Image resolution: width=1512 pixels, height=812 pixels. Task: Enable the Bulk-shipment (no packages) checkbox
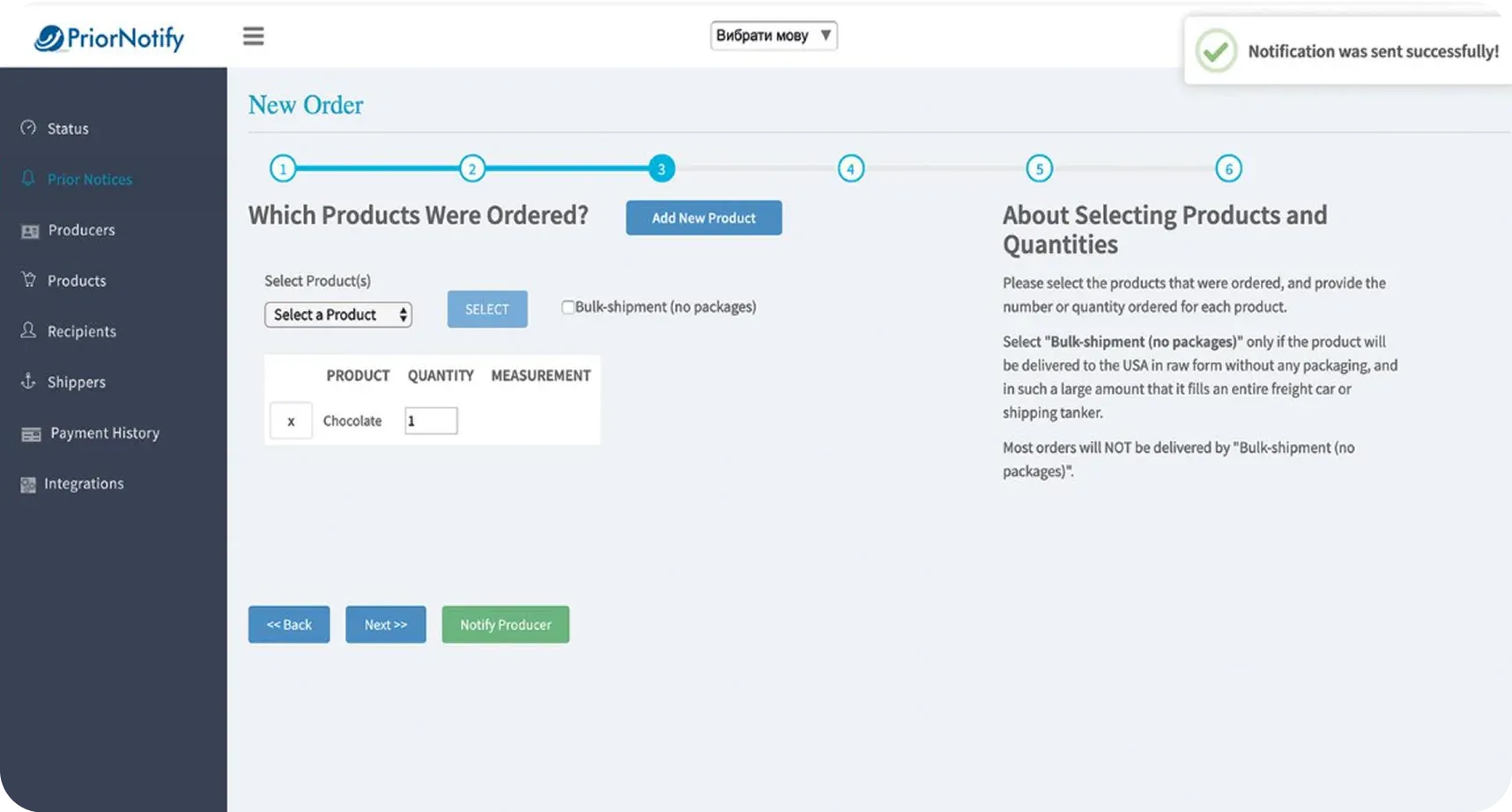pyautogui.click(x=567, y=307)
